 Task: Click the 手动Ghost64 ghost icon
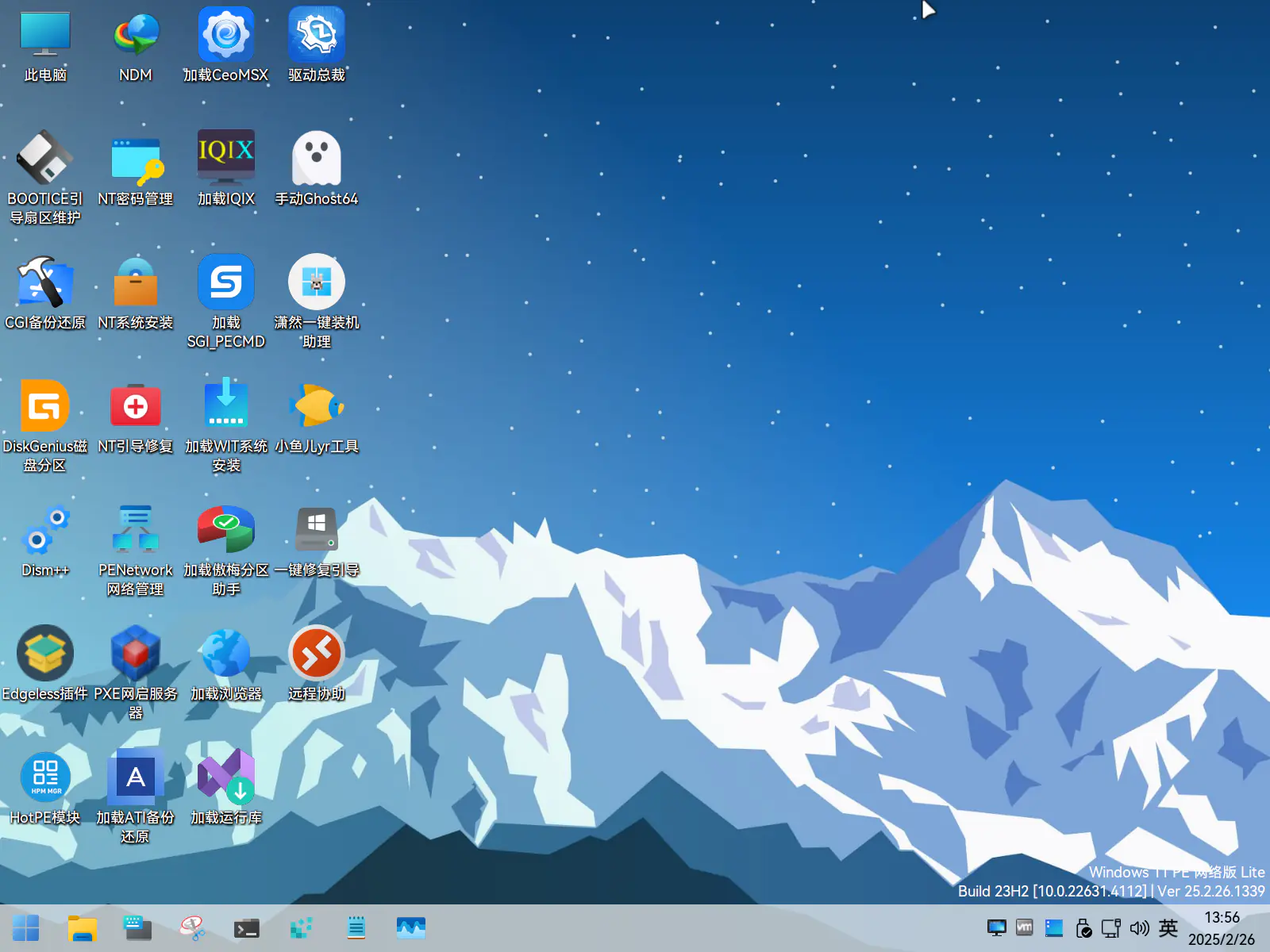pos(316,159)
